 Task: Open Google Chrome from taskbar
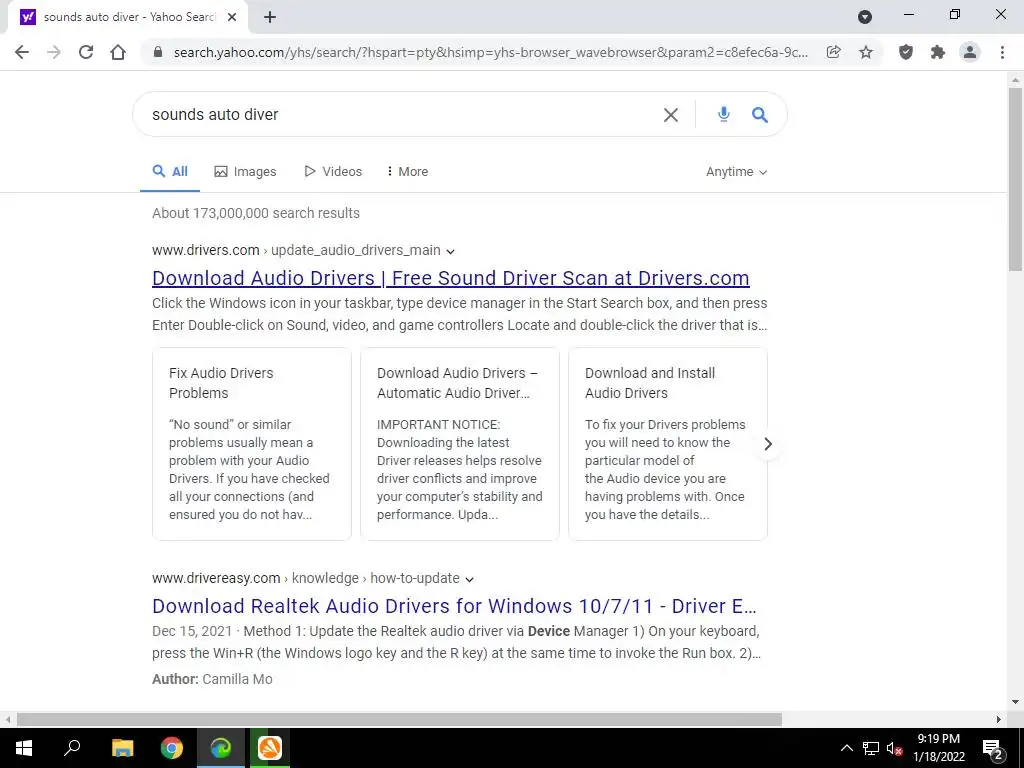(x=172, y=748)
